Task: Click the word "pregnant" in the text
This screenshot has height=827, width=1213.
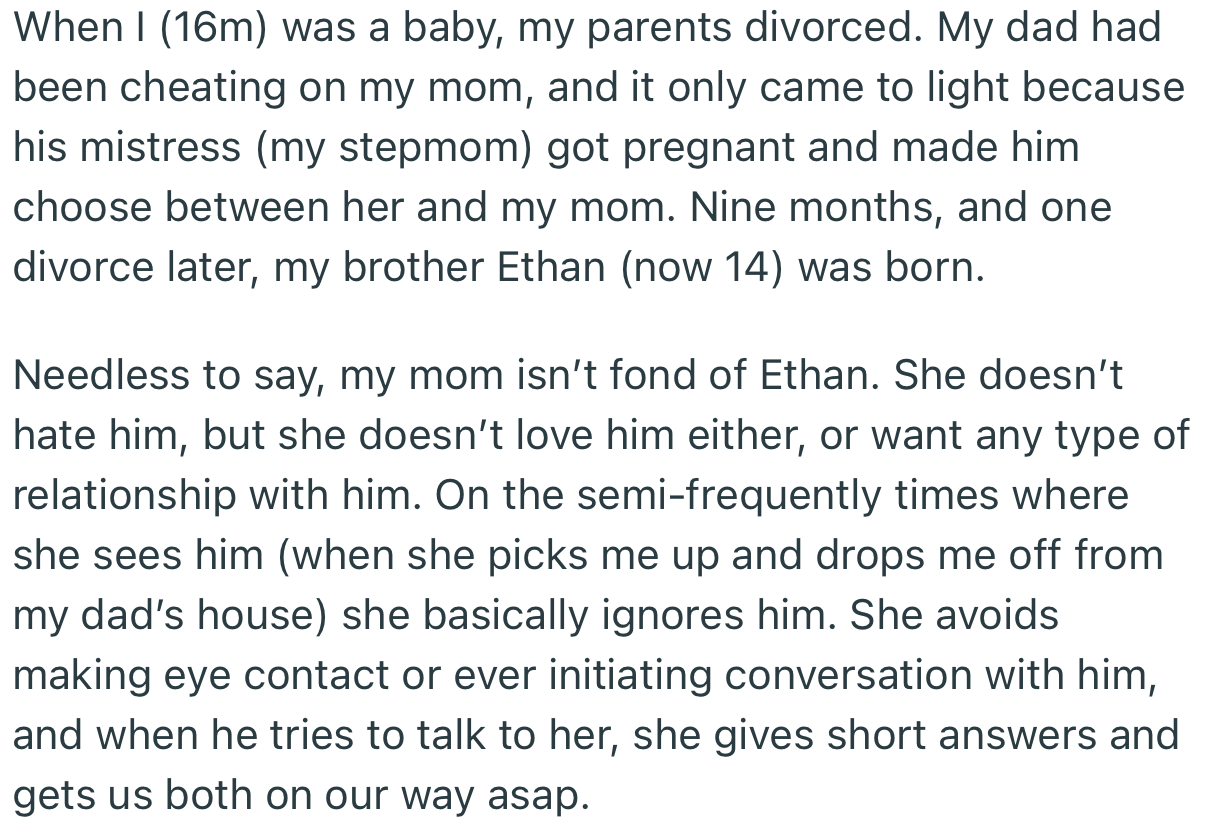Action: [712, 148]
